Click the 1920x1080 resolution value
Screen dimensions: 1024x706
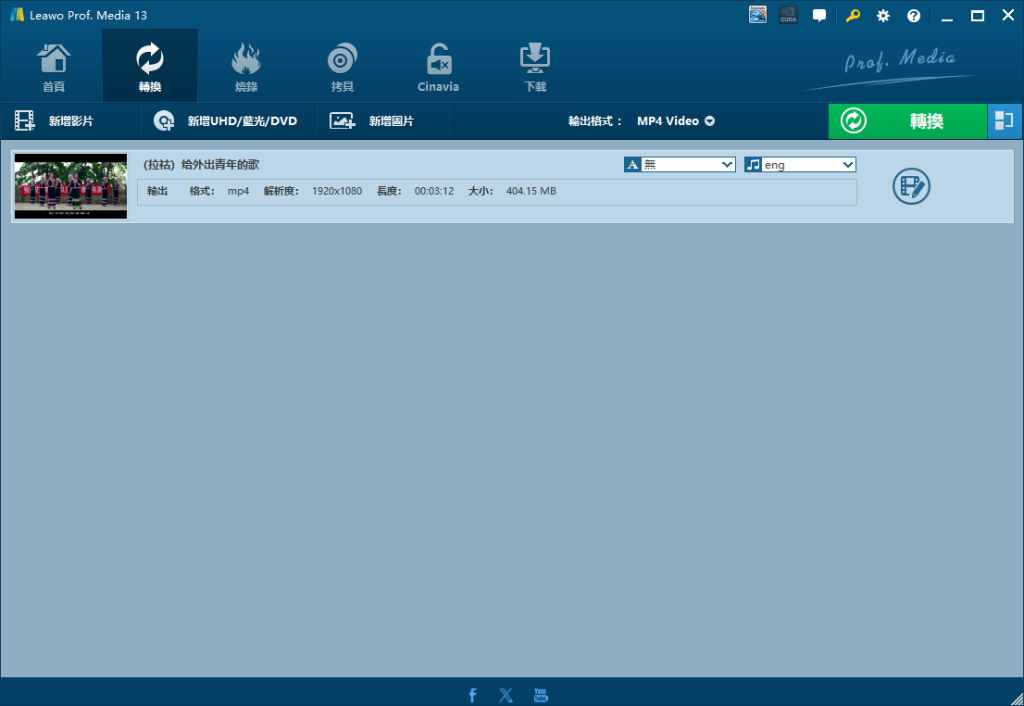tap(337, 191)
